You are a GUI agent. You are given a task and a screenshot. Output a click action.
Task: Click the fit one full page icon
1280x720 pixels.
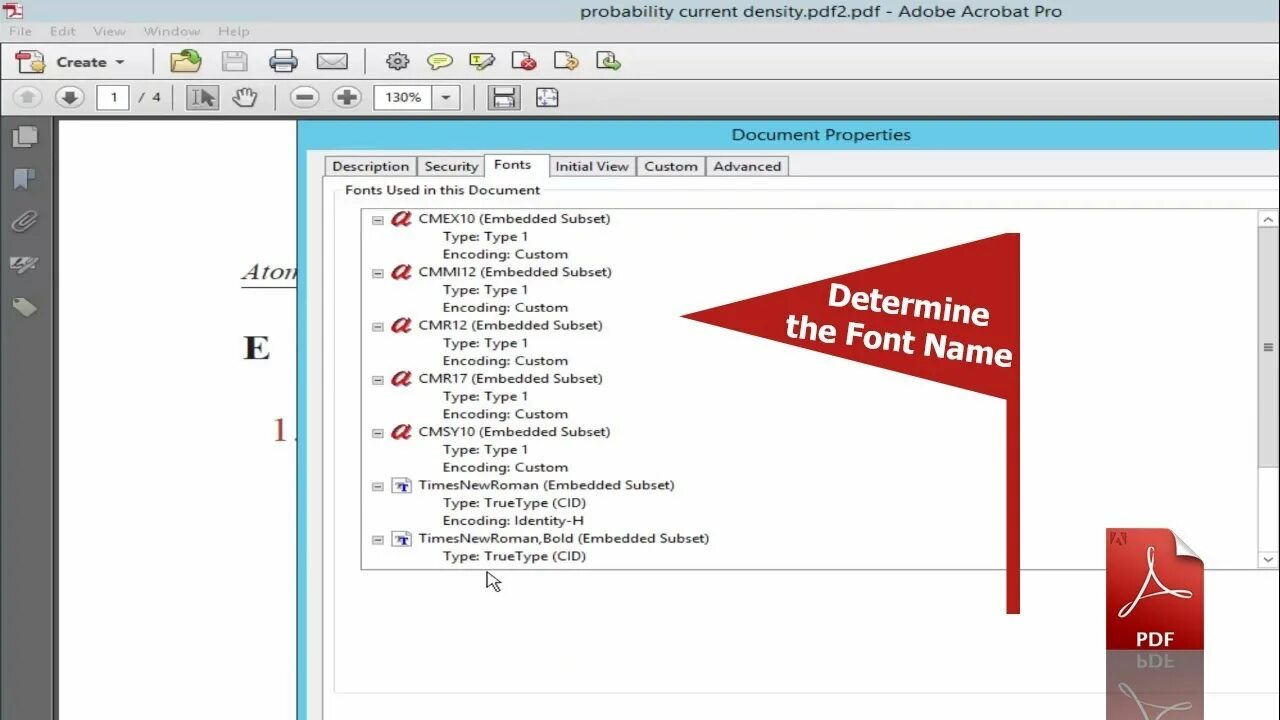[547, 97]
